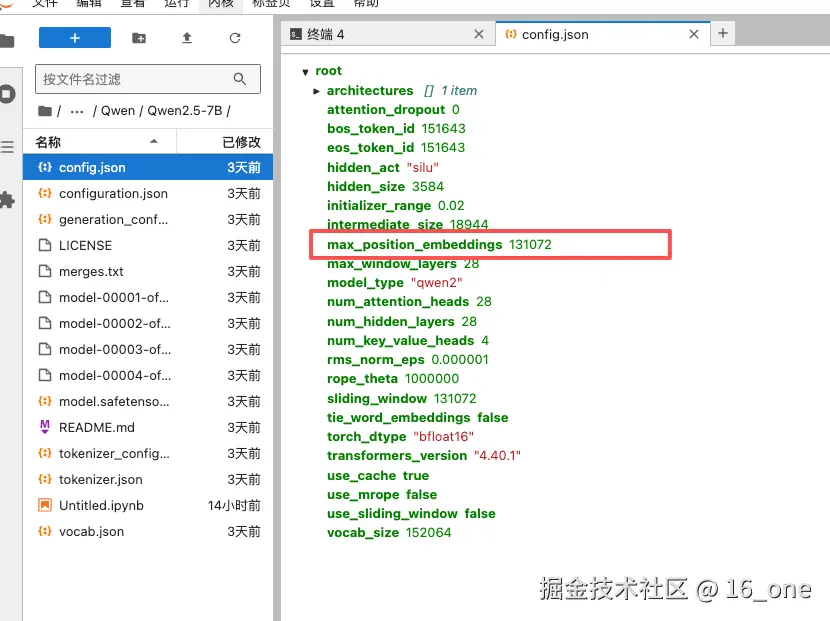830x621 pixels.
Task: Expand the architectures array node
Action: (316, 91)
